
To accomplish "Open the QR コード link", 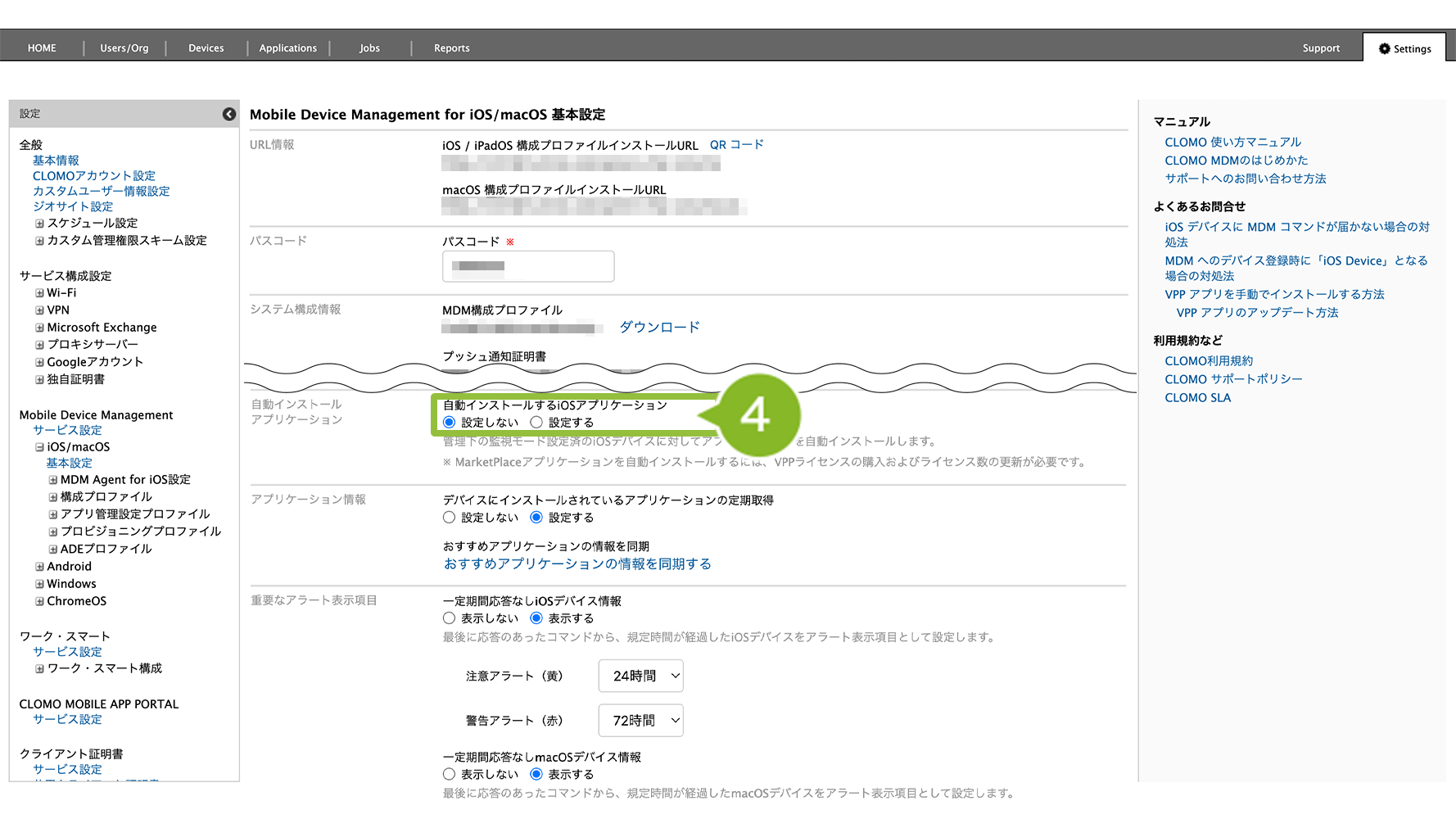I will [x=736, y=145].
